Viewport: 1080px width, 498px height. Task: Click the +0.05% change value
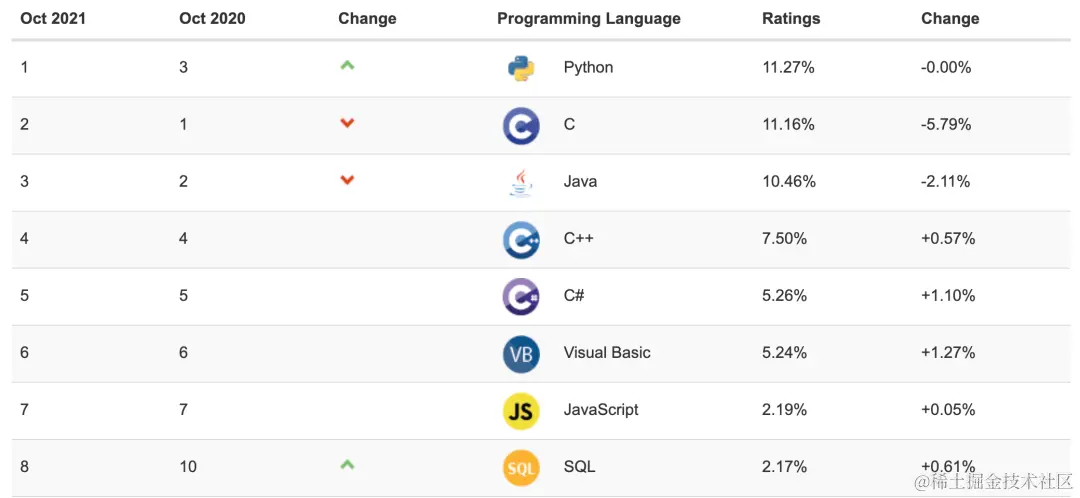pos(948,410)
